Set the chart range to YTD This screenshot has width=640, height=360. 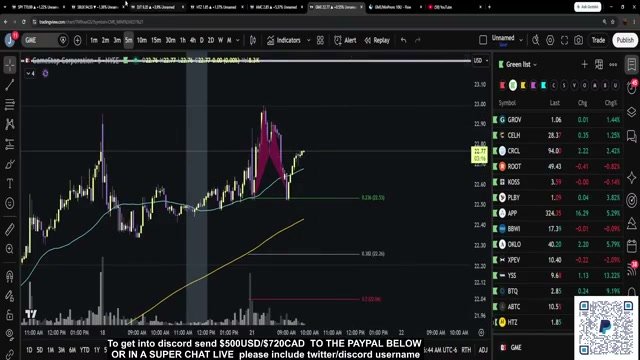point(84,350)
